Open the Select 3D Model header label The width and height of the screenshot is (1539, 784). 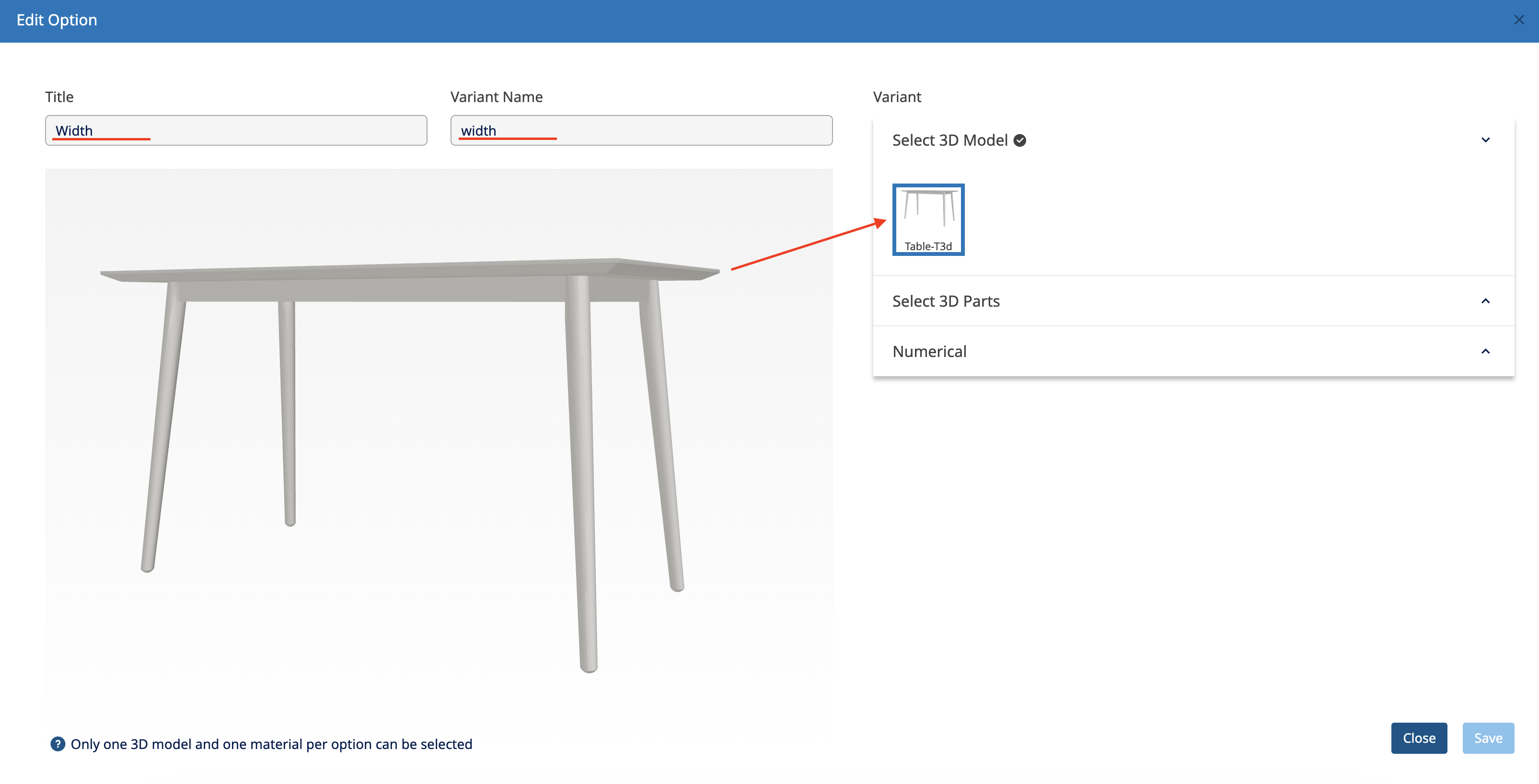click(949, 140)
